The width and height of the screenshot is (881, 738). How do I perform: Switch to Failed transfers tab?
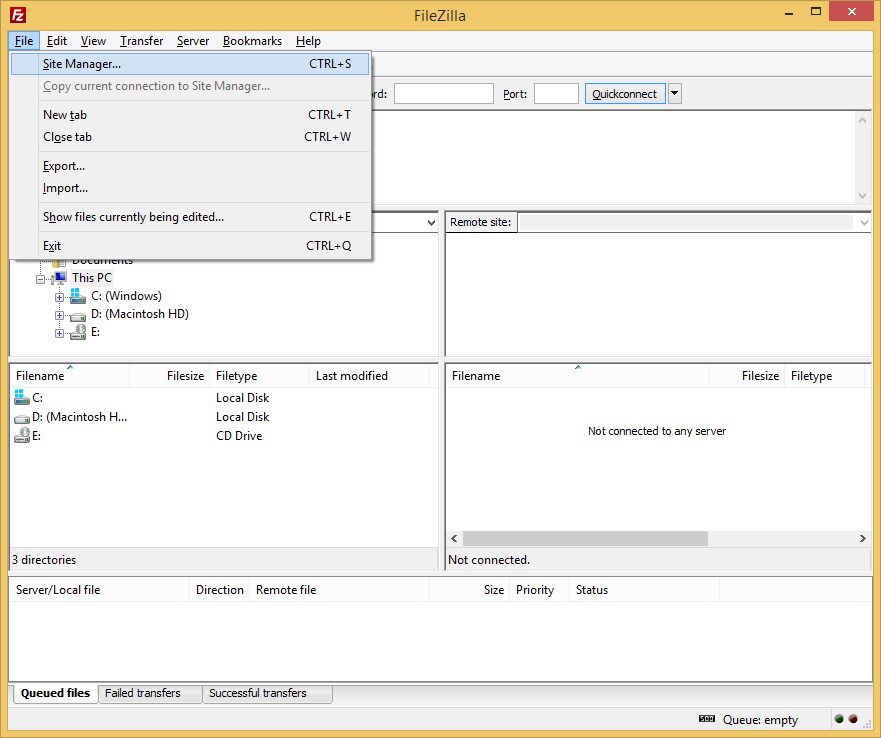[x=150, y=693]
